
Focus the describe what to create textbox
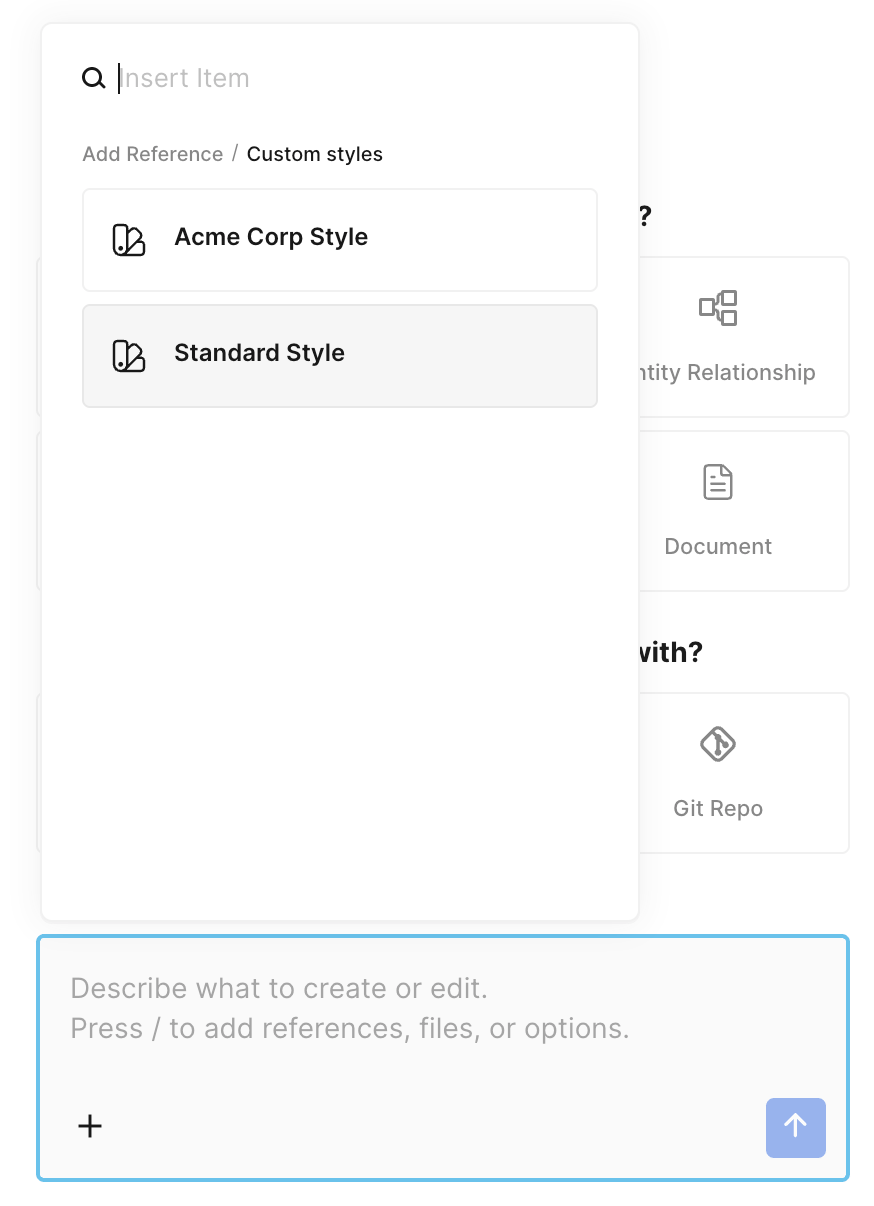pyautogui.click(x=443, y=1058)
